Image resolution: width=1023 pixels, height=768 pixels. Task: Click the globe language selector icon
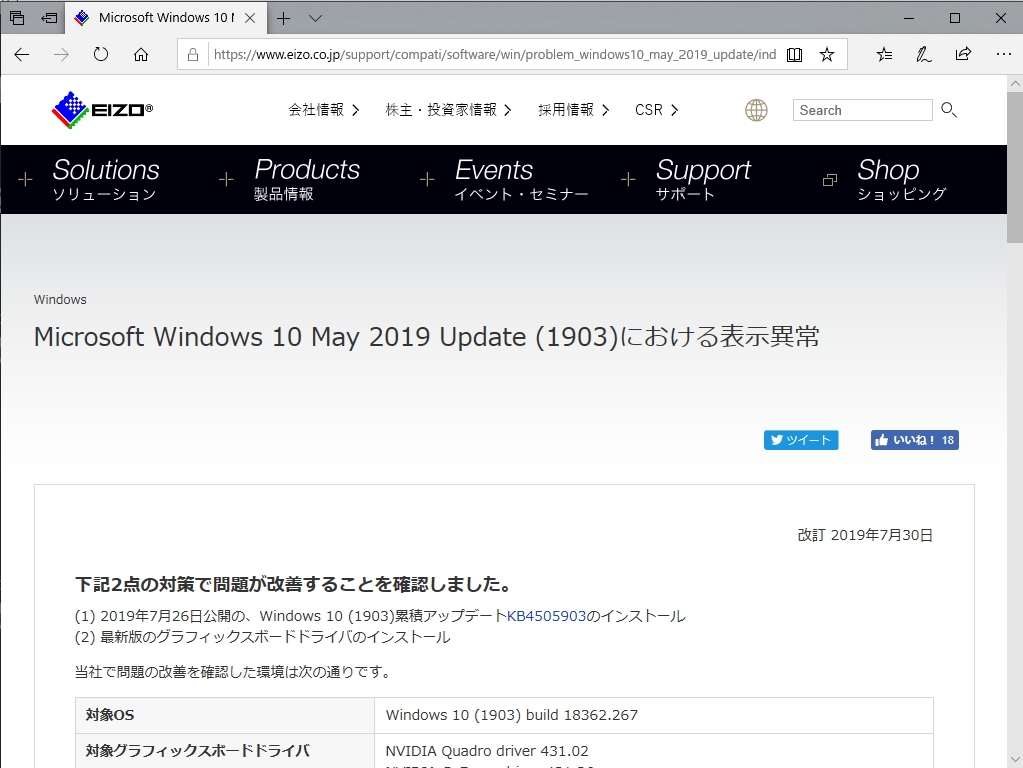[x=756, y=110]
